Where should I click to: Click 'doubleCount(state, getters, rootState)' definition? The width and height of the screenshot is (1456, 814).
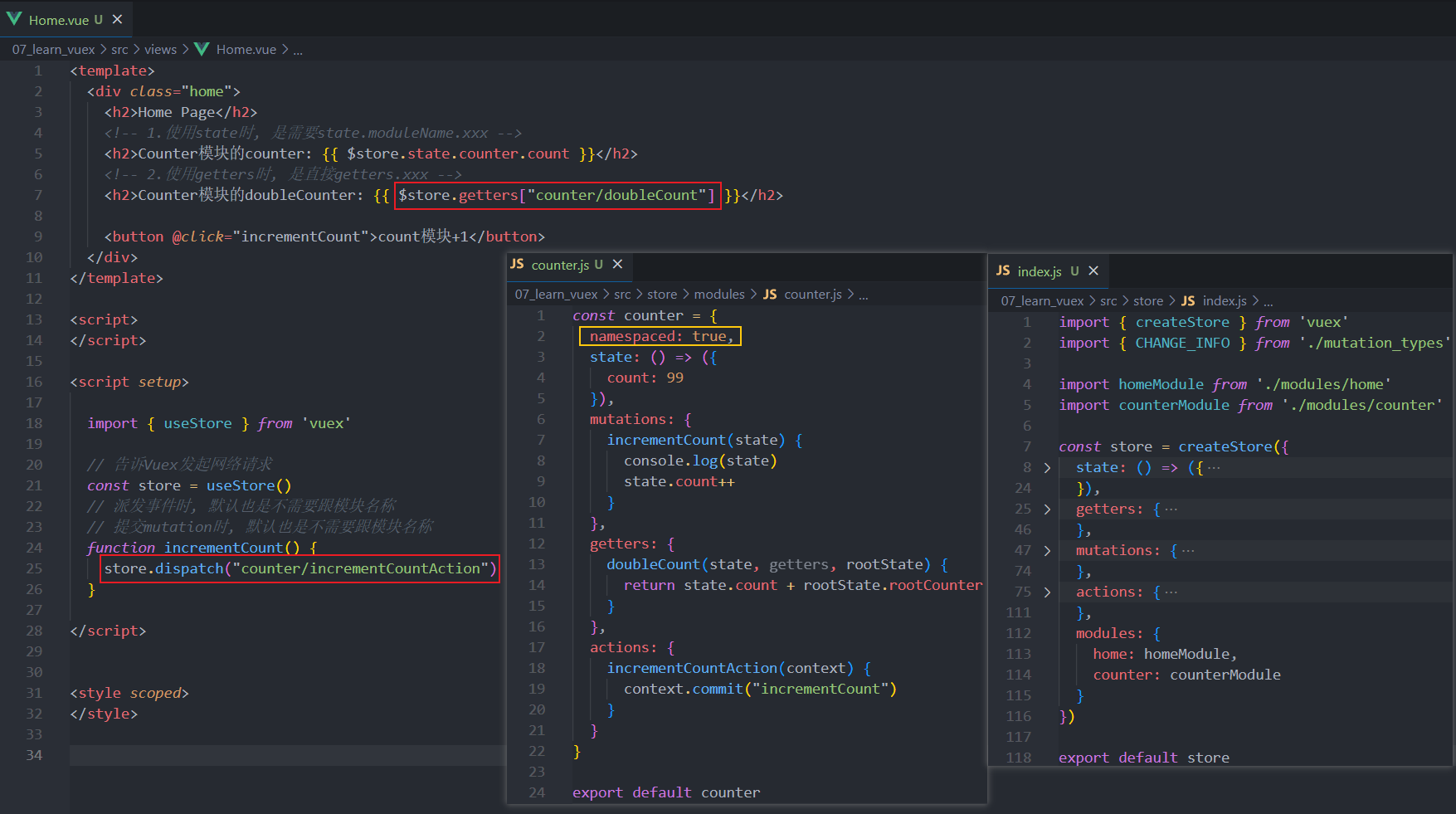(769, 564)
